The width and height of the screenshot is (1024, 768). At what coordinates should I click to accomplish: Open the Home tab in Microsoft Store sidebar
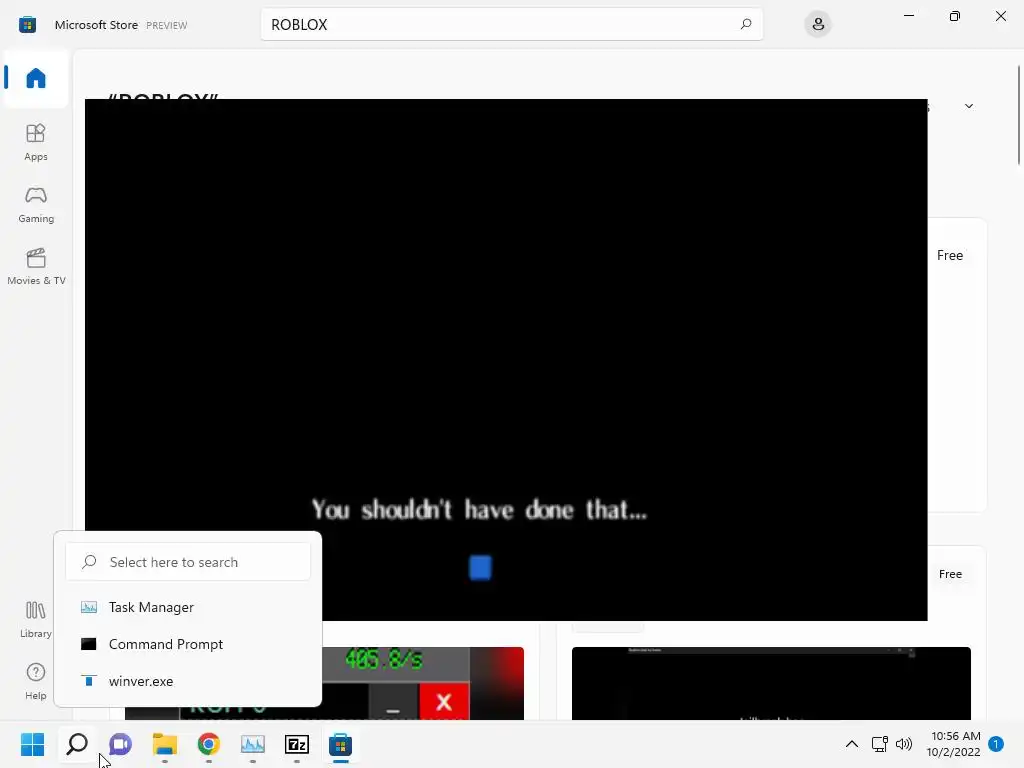tap(36, 78)
